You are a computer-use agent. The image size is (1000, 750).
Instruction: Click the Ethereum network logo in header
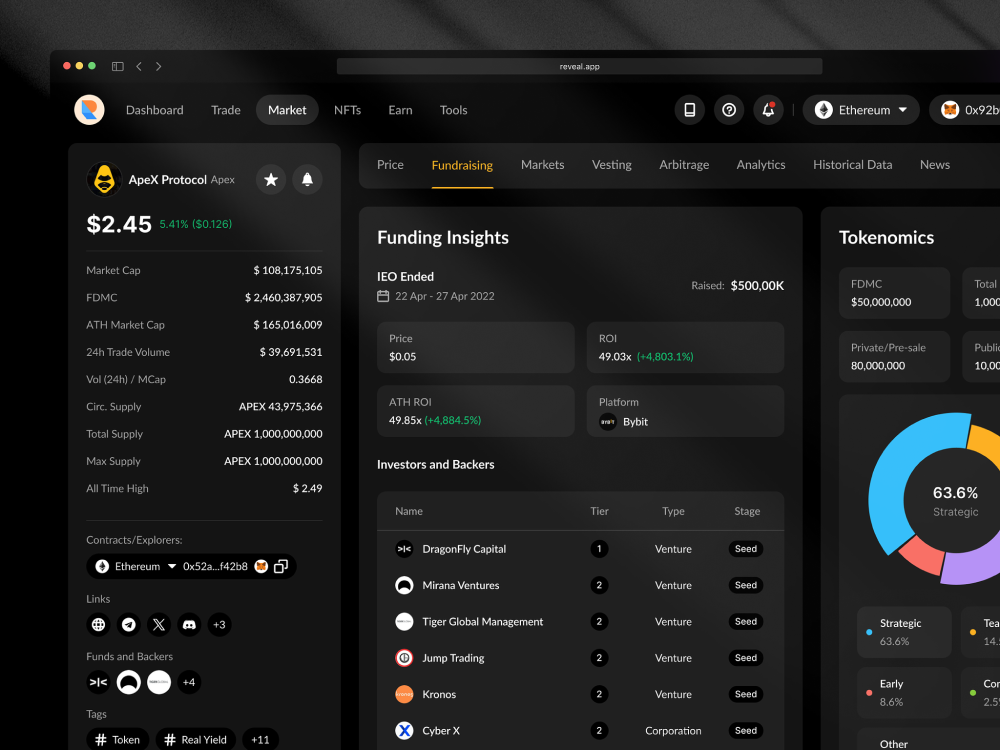824,110
